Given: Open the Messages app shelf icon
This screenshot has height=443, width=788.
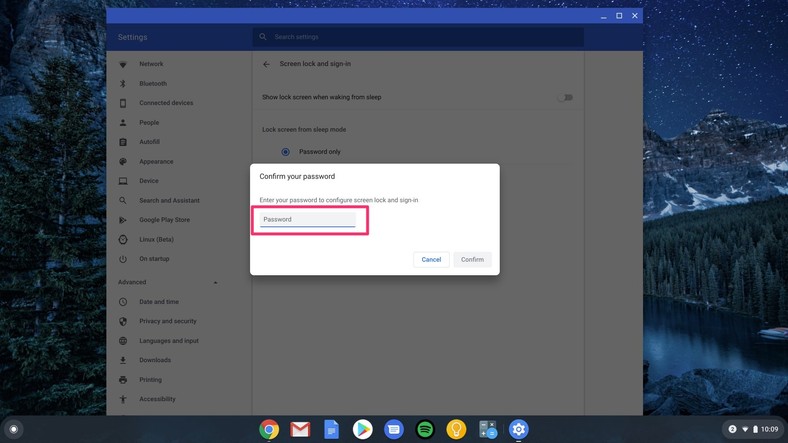Looking at the screenshot, I should tap(394, 429).
